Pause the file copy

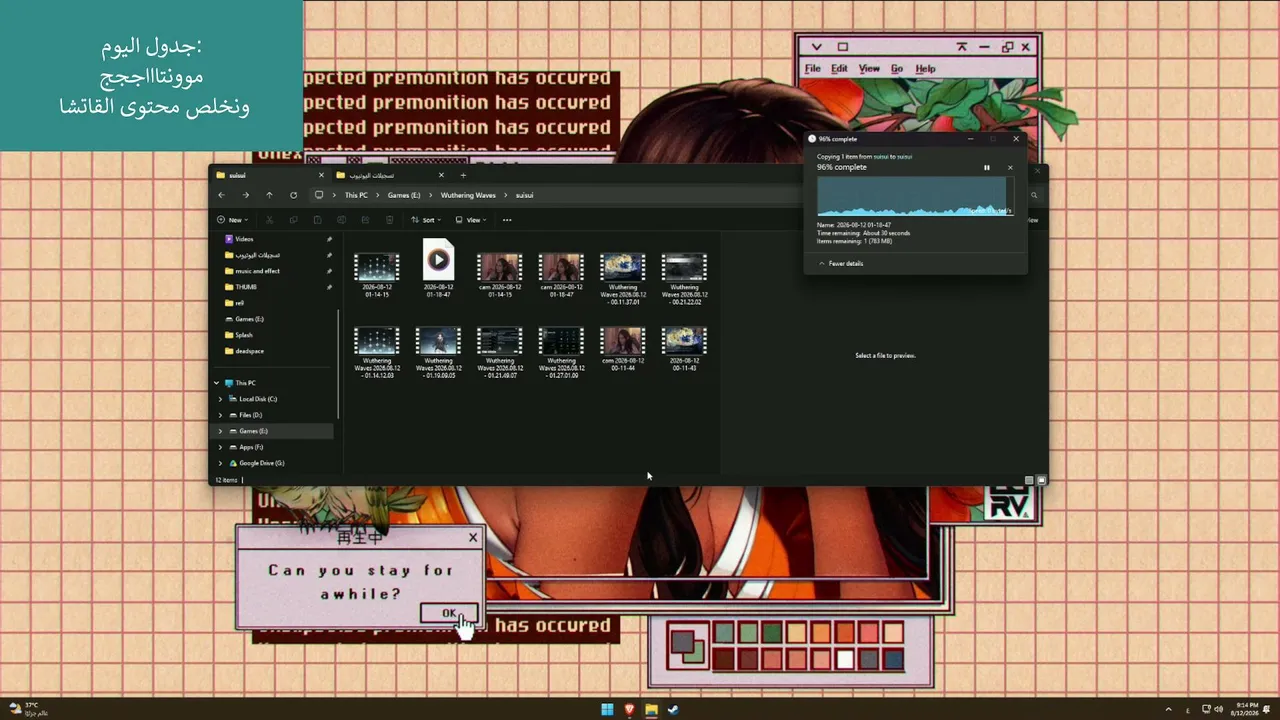986,168
